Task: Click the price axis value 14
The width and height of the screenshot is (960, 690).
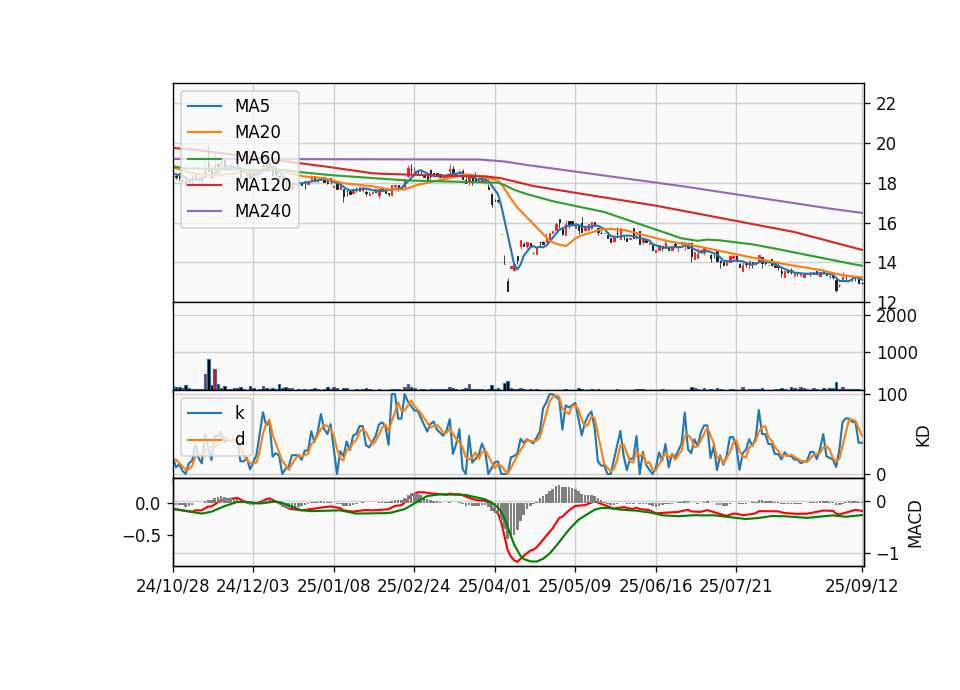Action: tap(886, 263)
